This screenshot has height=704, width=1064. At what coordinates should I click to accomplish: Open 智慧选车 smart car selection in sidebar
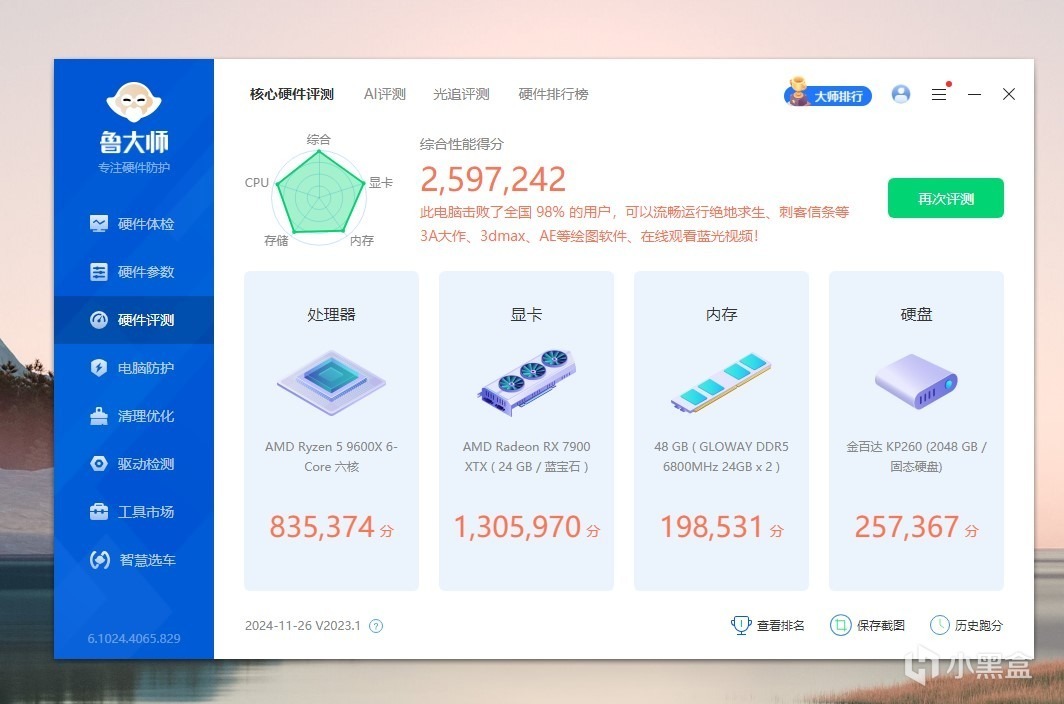134,560
